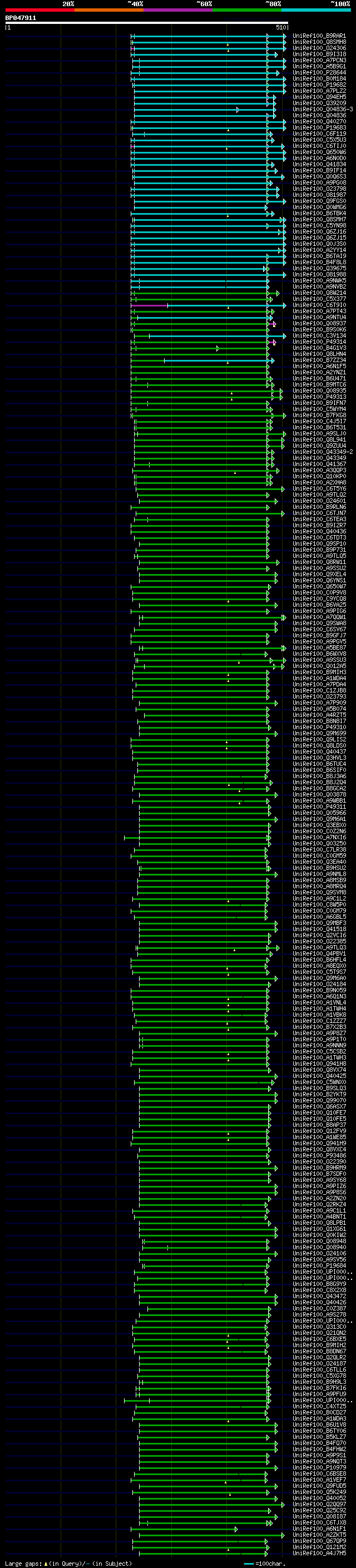Viewport: 356px width, 1568px height.
Task: Click the white query length bar
Action: click(147, 23)
